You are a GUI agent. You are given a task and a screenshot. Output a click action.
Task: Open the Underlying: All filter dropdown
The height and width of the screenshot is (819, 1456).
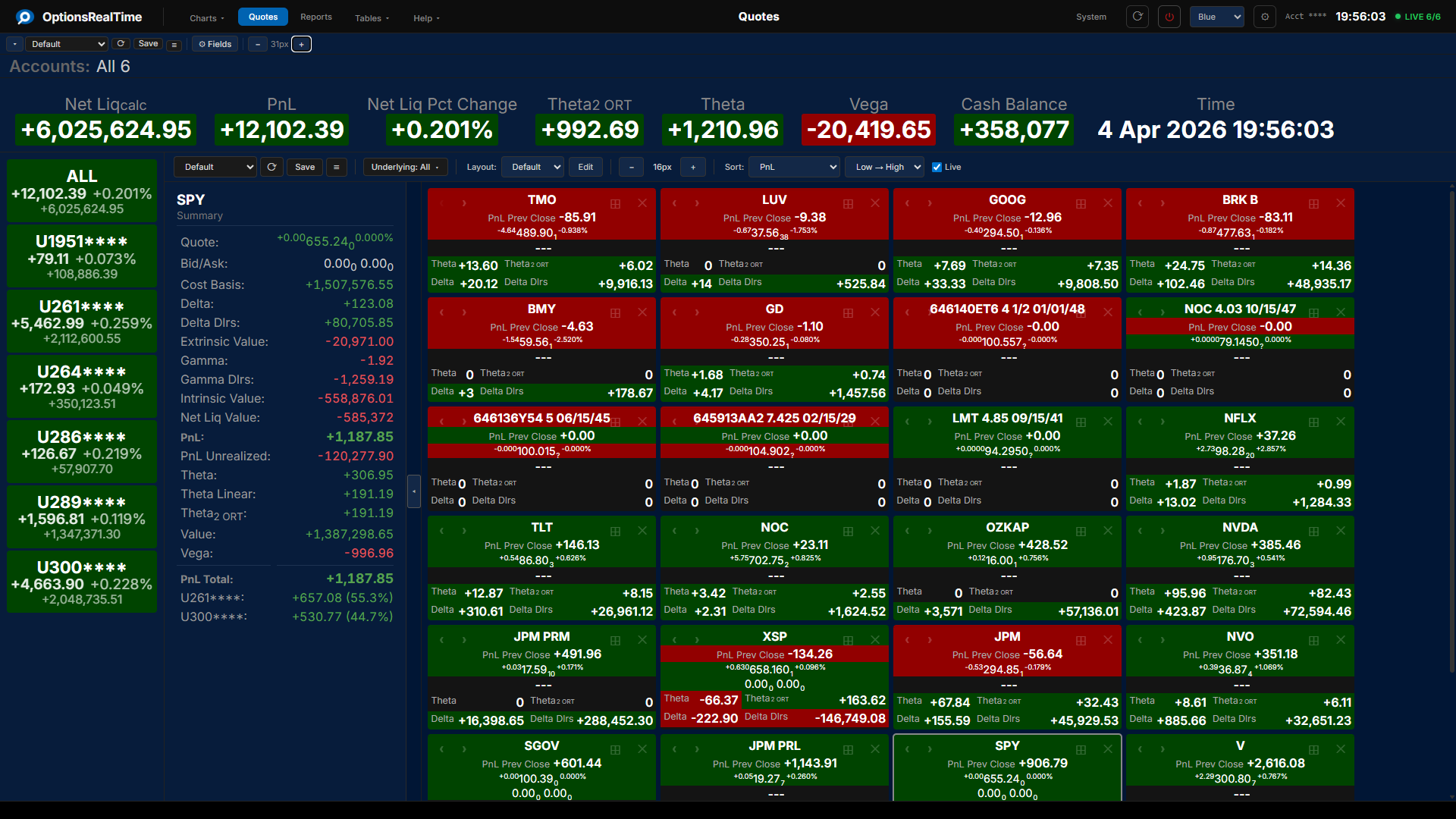tap(405, 167)
